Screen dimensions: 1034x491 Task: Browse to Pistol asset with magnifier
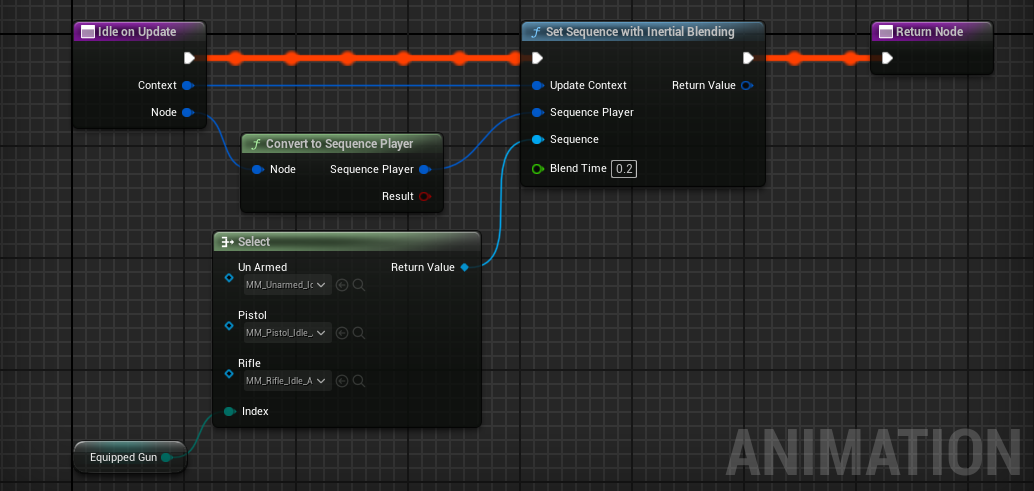[359, 333]
